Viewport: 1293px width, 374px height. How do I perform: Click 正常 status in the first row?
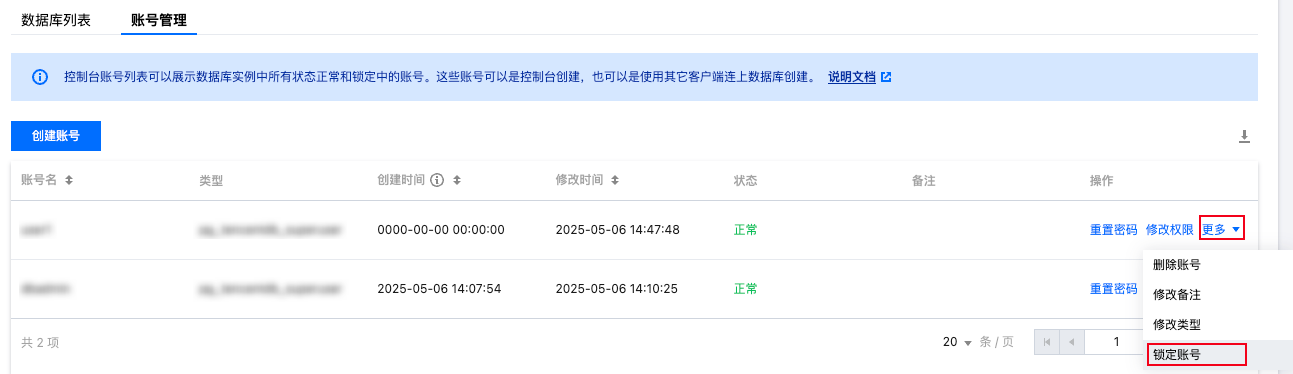[746, 230]
